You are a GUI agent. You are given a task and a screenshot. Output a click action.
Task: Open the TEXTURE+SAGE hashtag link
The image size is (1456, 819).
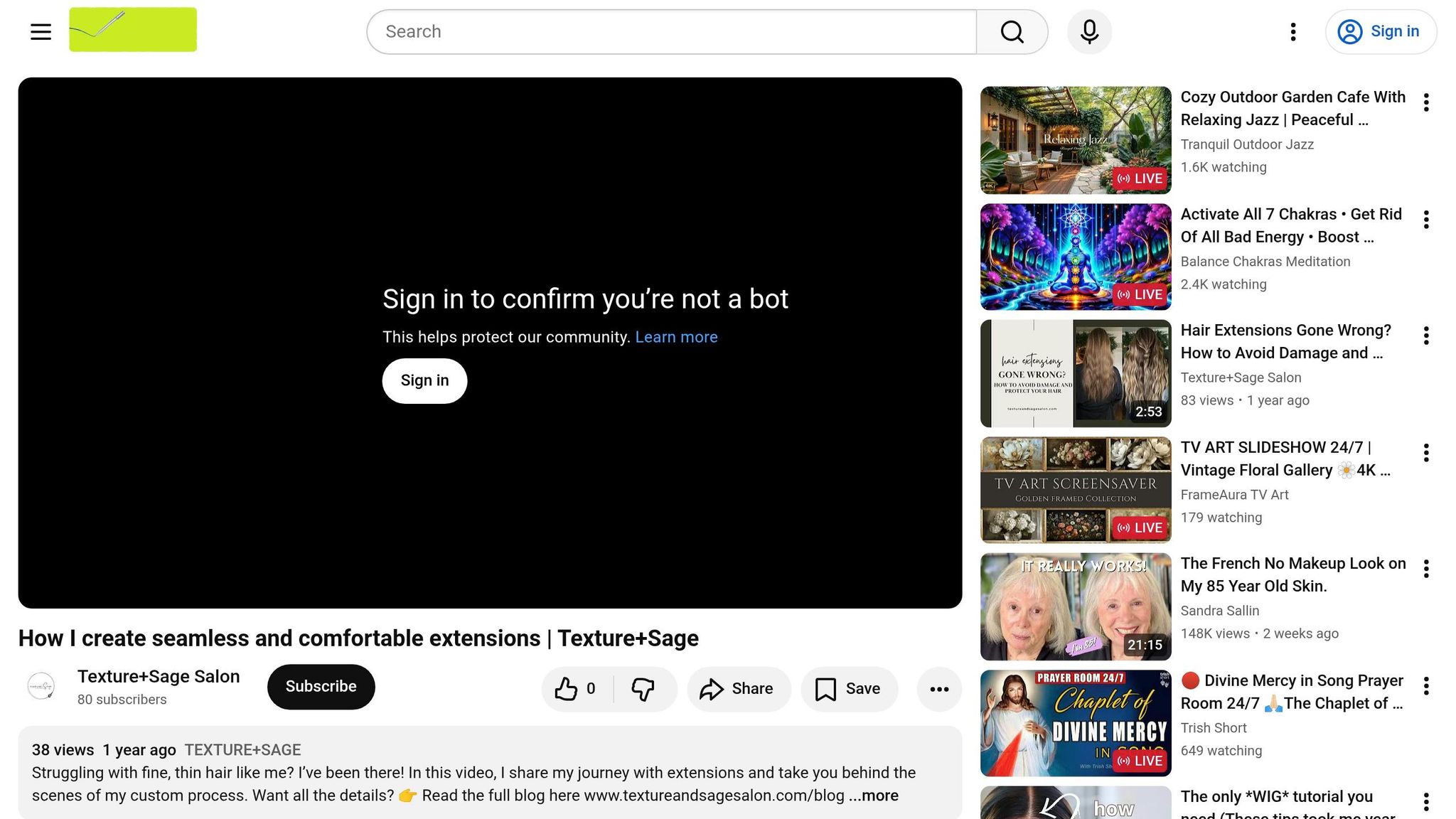pos(242,750)
